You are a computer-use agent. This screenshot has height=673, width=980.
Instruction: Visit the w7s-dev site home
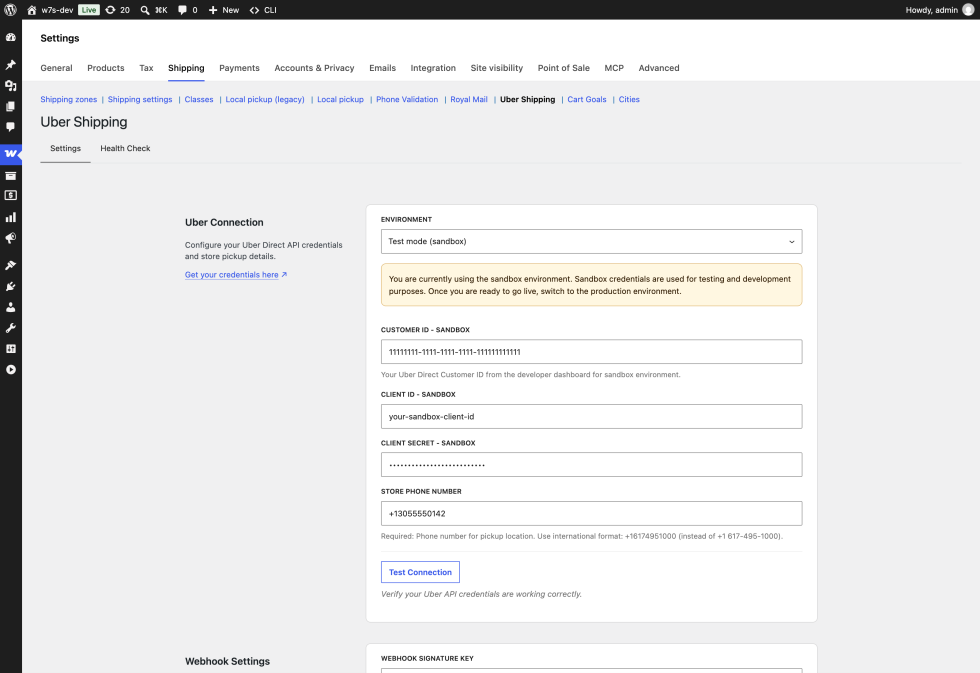click(x=50, y=10)
